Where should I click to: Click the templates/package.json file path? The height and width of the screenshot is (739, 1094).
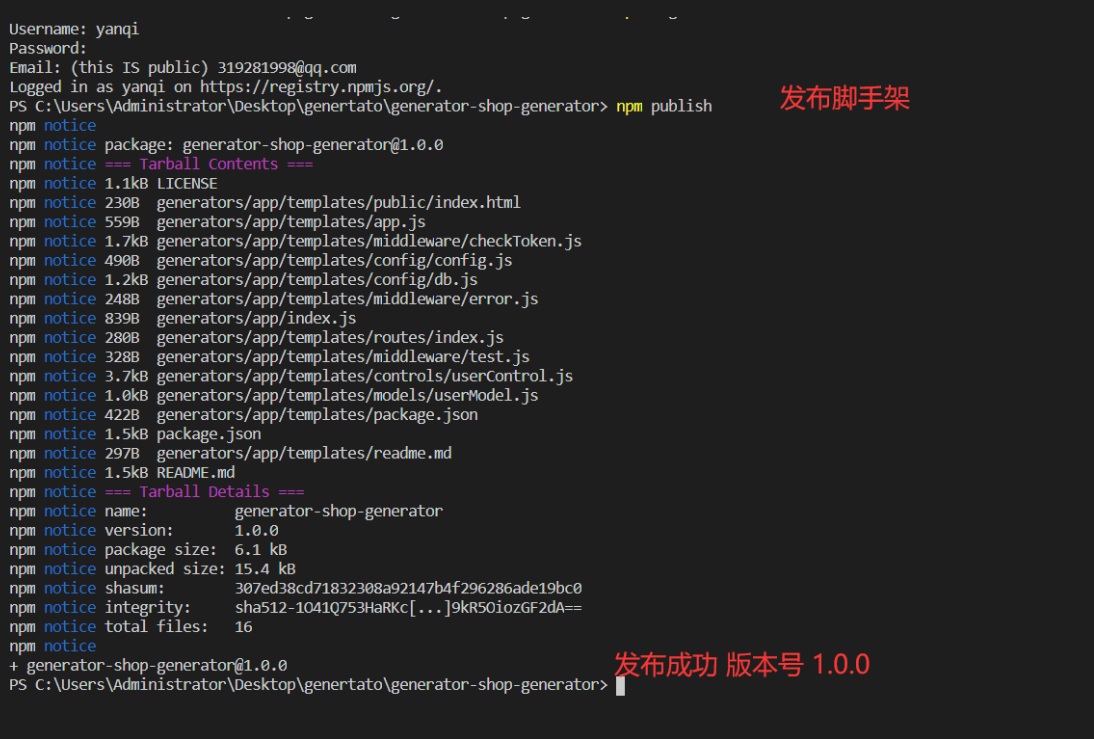pyautogui.click(x=317, y=415)
